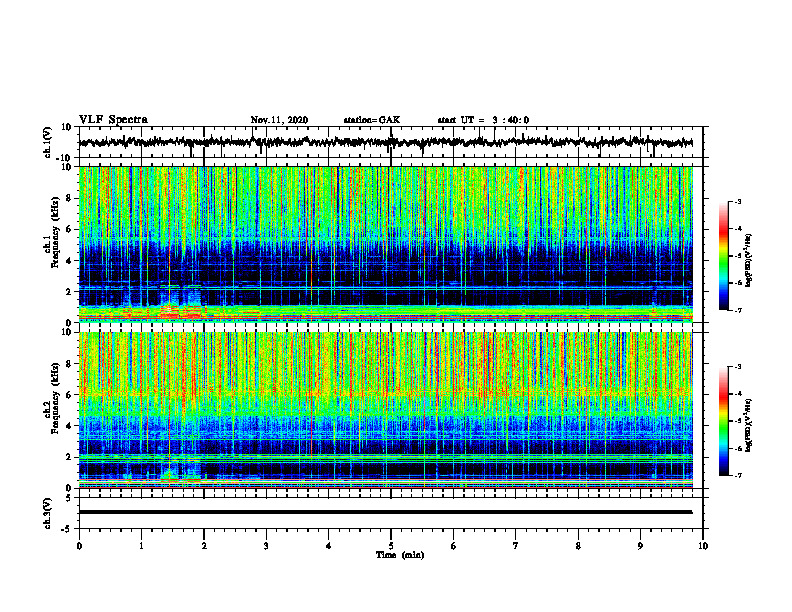Viewport: 792px width, 612px height.
Task: Select the date text "Nov.11, 2020"
Action: (279, 120)
